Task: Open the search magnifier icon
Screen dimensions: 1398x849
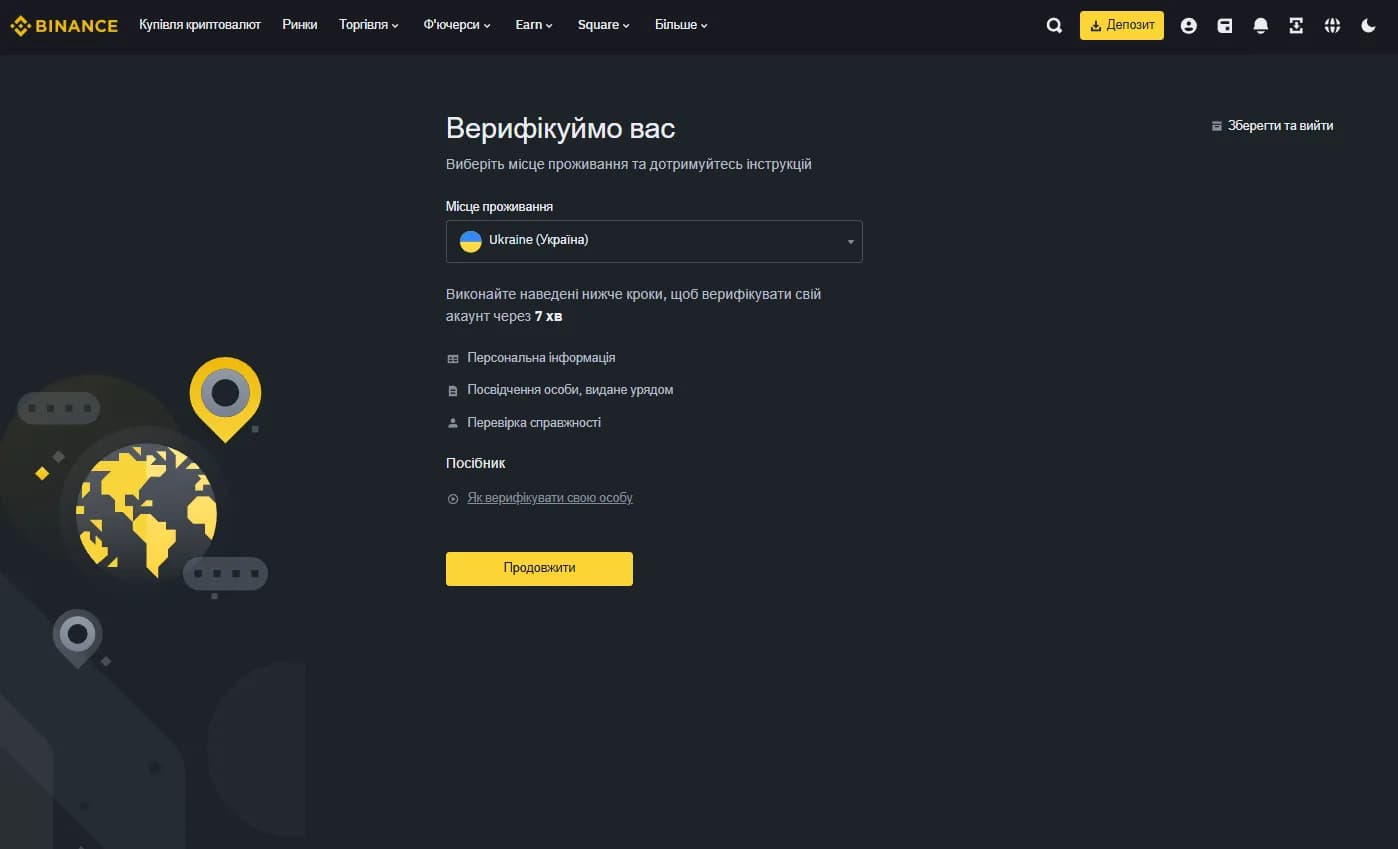Action: (x=1054, y=26)
